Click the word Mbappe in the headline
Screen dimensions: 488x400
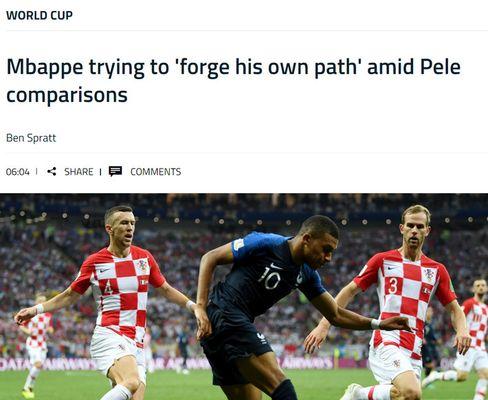(45, 67)
